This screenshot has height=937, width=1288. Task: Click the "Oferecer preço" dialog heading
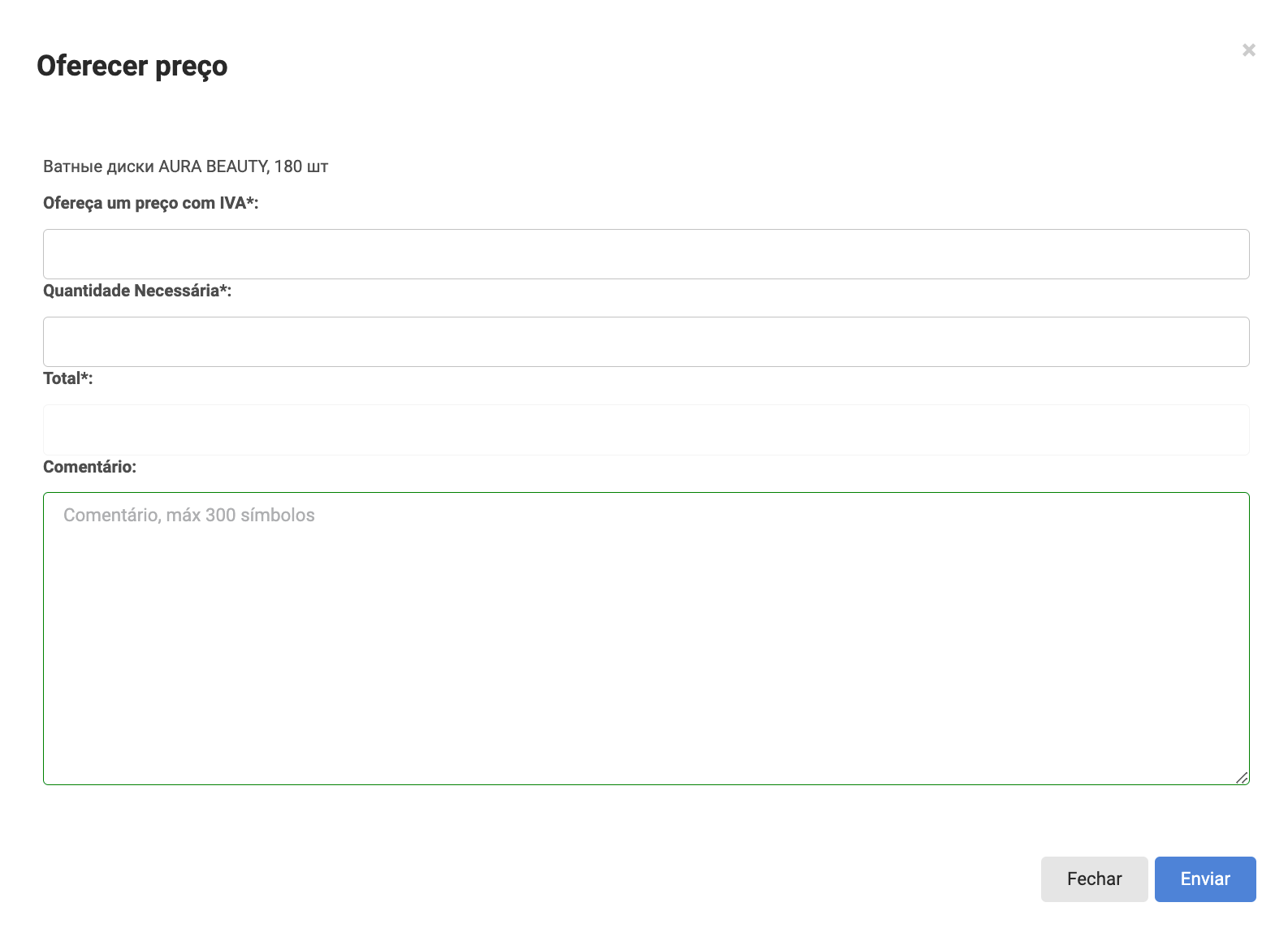[132, 66]
